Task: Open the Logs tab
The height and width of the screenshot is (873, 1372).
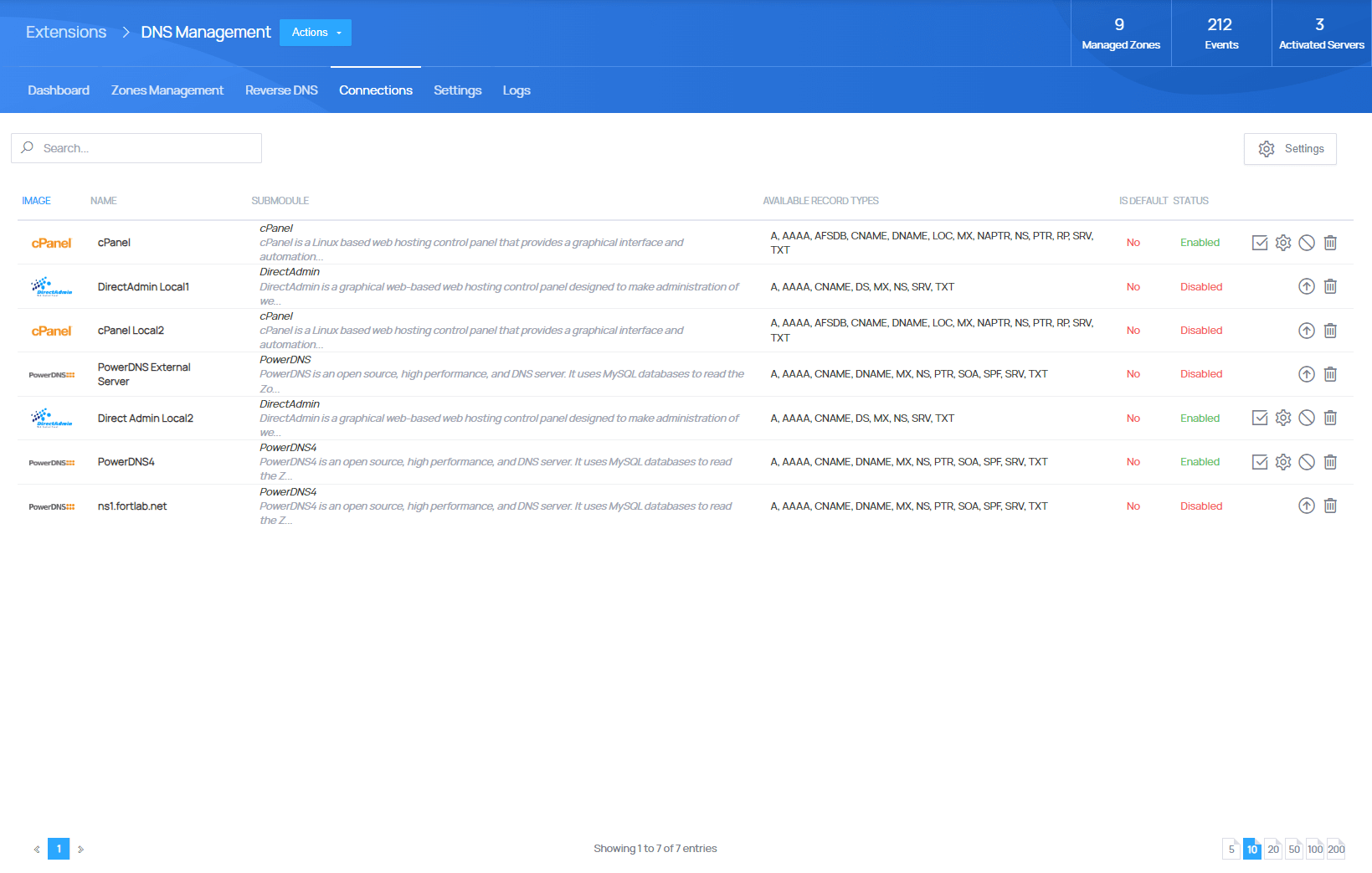Action: pyautogui.click(x=516, y=90)
